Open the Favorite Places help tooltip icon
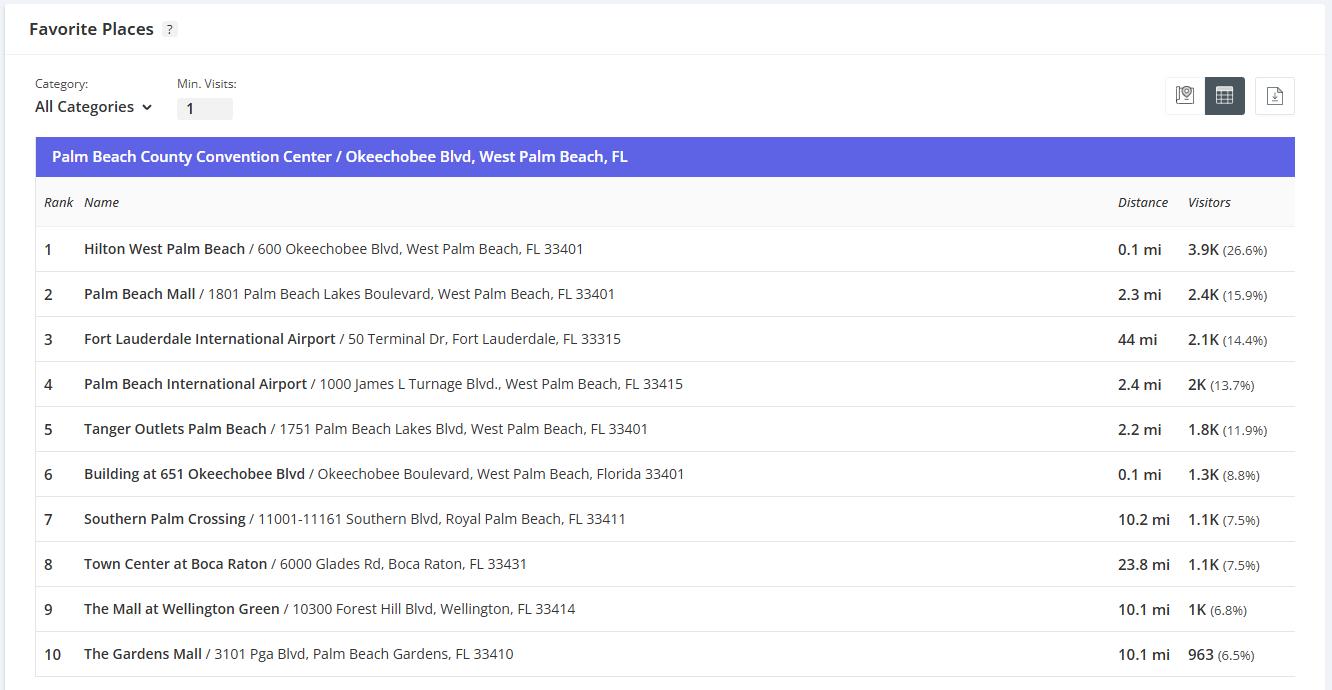Screen dimensions: 1332x690 click(170, 30)
